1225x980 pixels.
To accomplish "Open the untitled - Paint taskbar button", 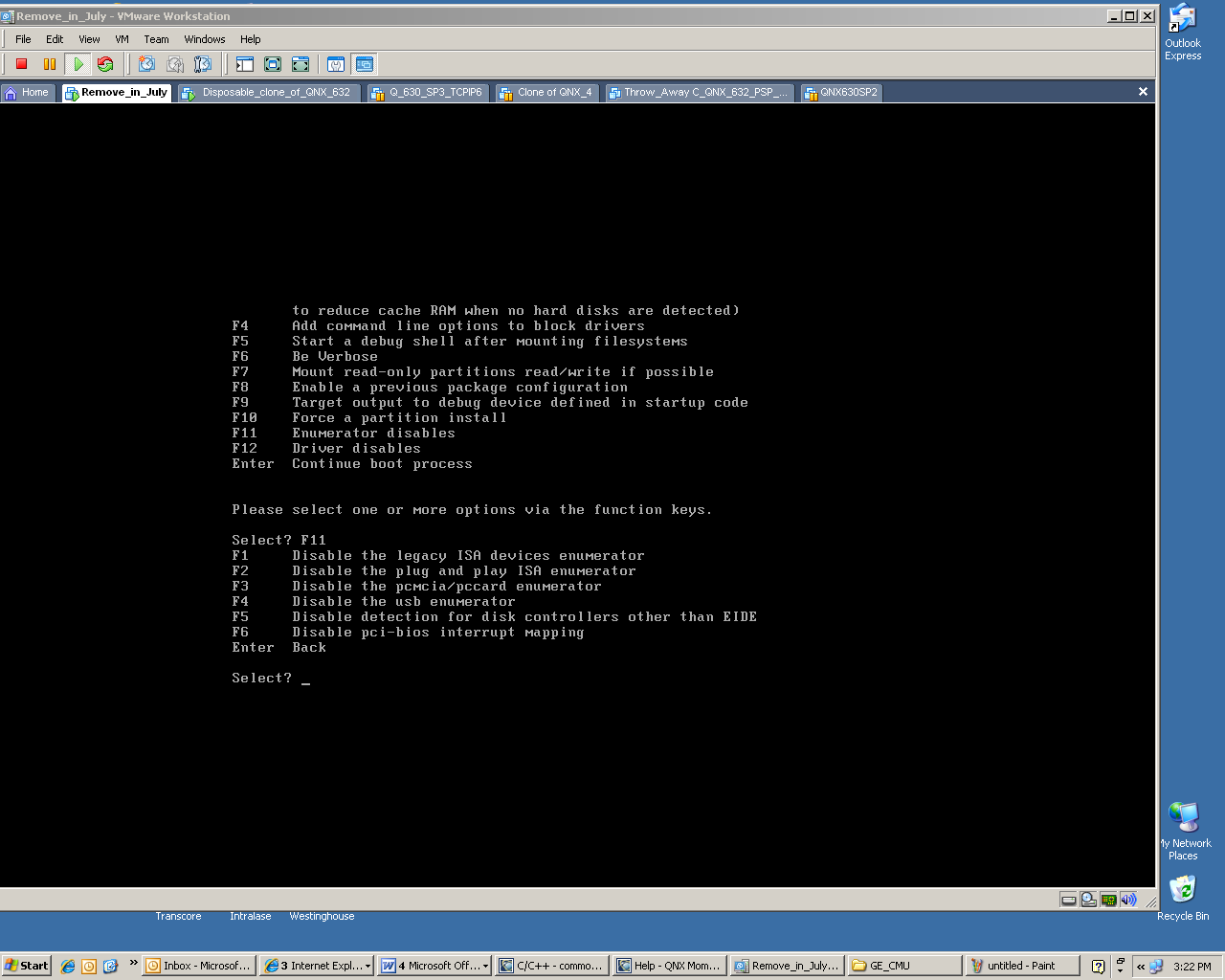I will [1020, 966].
